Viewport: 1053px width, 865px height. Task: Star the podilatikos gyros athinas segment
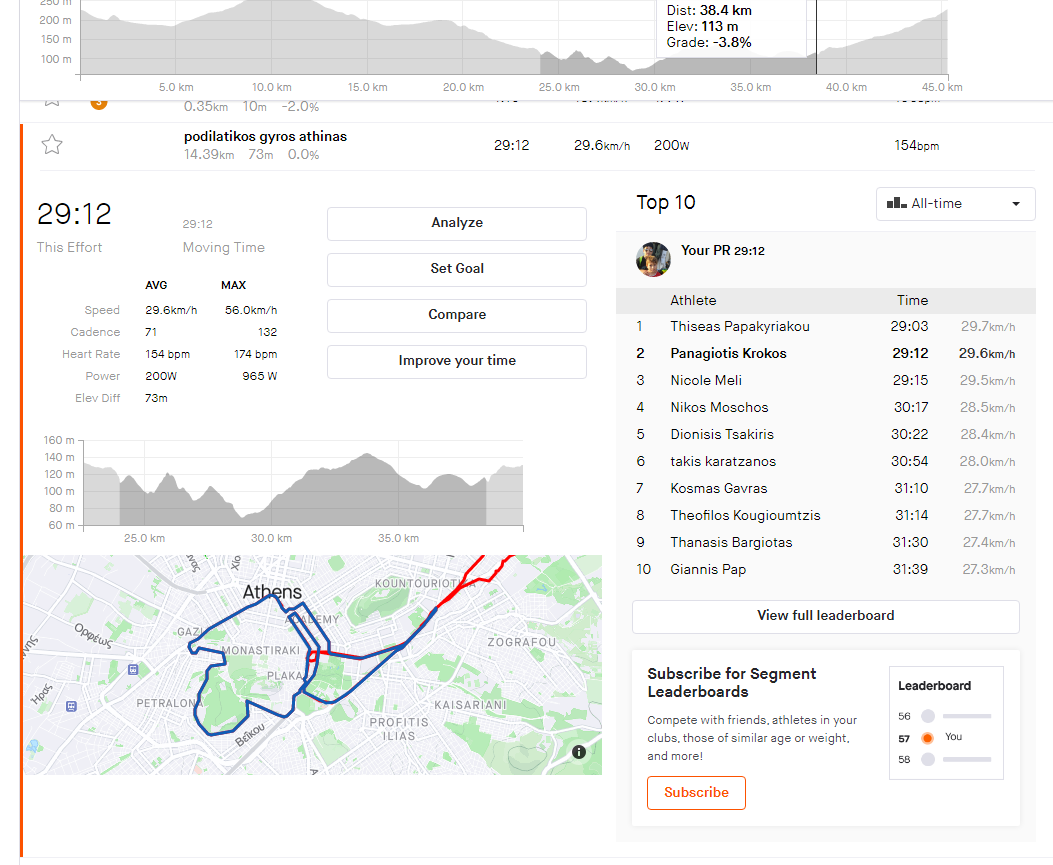click(x=52, y=146)
